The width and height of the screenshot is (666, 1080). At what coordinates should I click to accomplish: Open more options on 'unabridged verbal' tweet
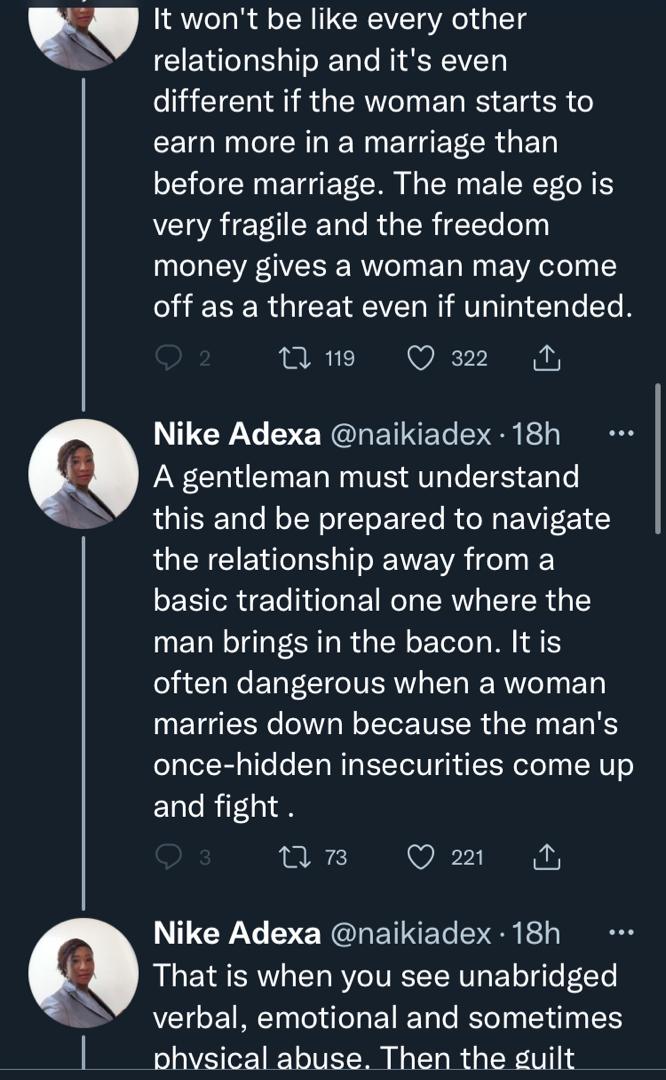point(621,932)
